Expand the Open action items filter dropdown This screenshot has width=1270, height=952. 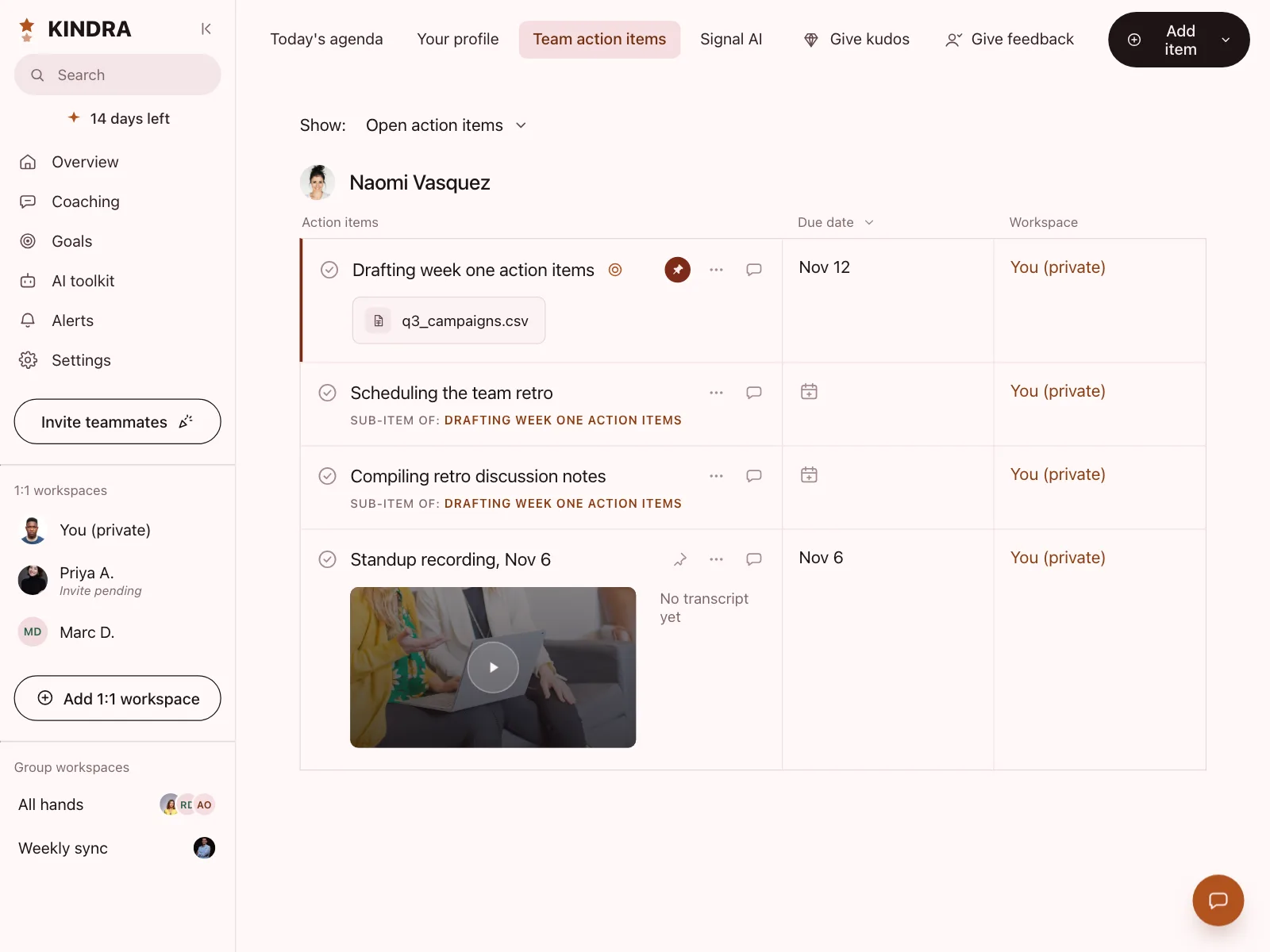point(446,125)
